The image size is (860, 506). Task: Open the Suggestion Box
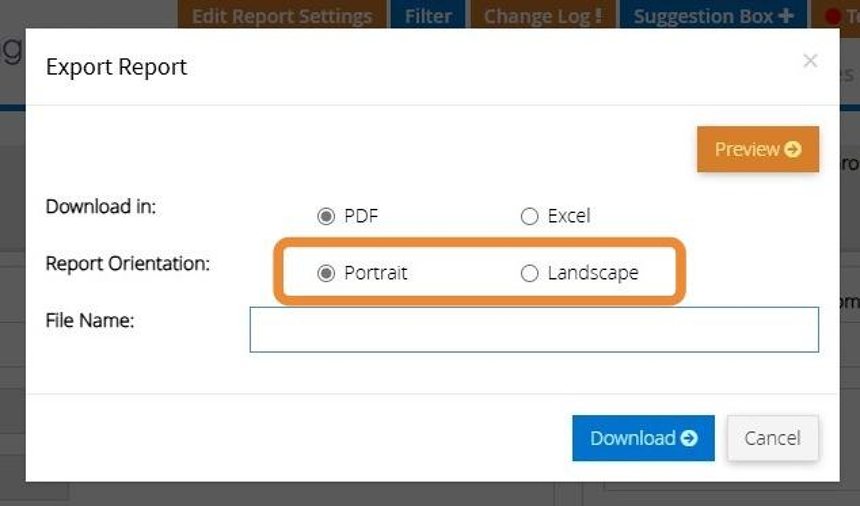pos(704,16)
